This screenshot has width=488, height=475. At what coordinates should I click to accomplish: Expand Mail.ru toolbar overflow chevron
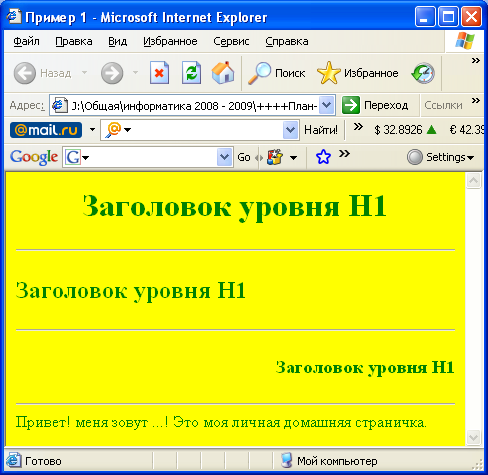[358, 127]
